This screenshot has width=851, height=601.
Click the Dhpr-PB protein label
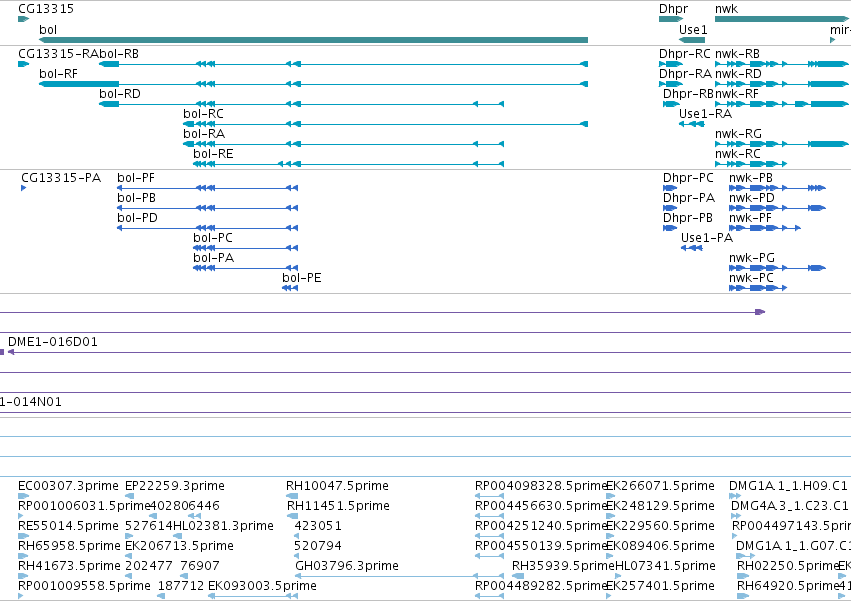(x=688, y=218)
